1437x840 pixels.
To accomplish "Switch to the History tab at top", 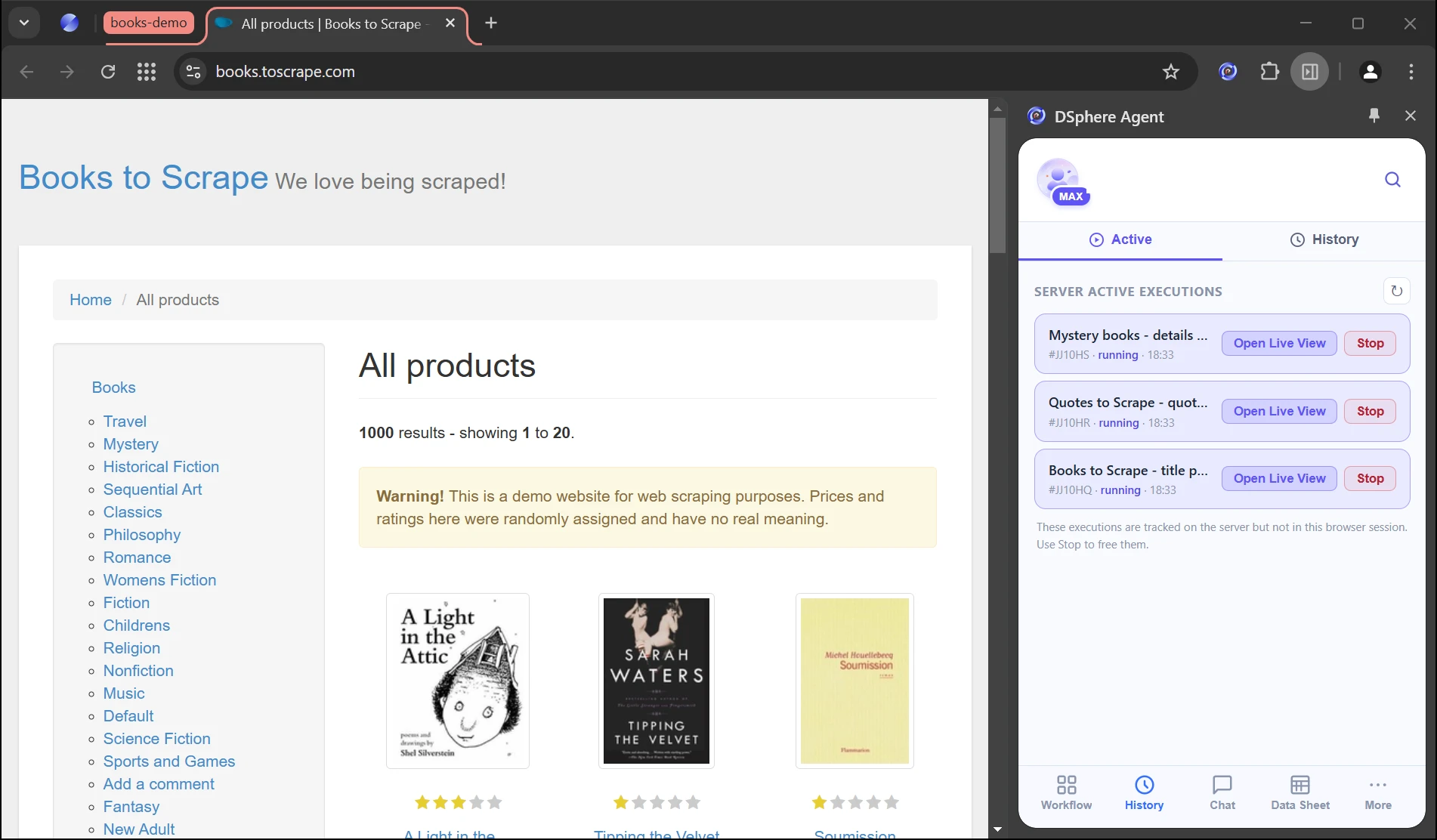I will (1324, 239).
